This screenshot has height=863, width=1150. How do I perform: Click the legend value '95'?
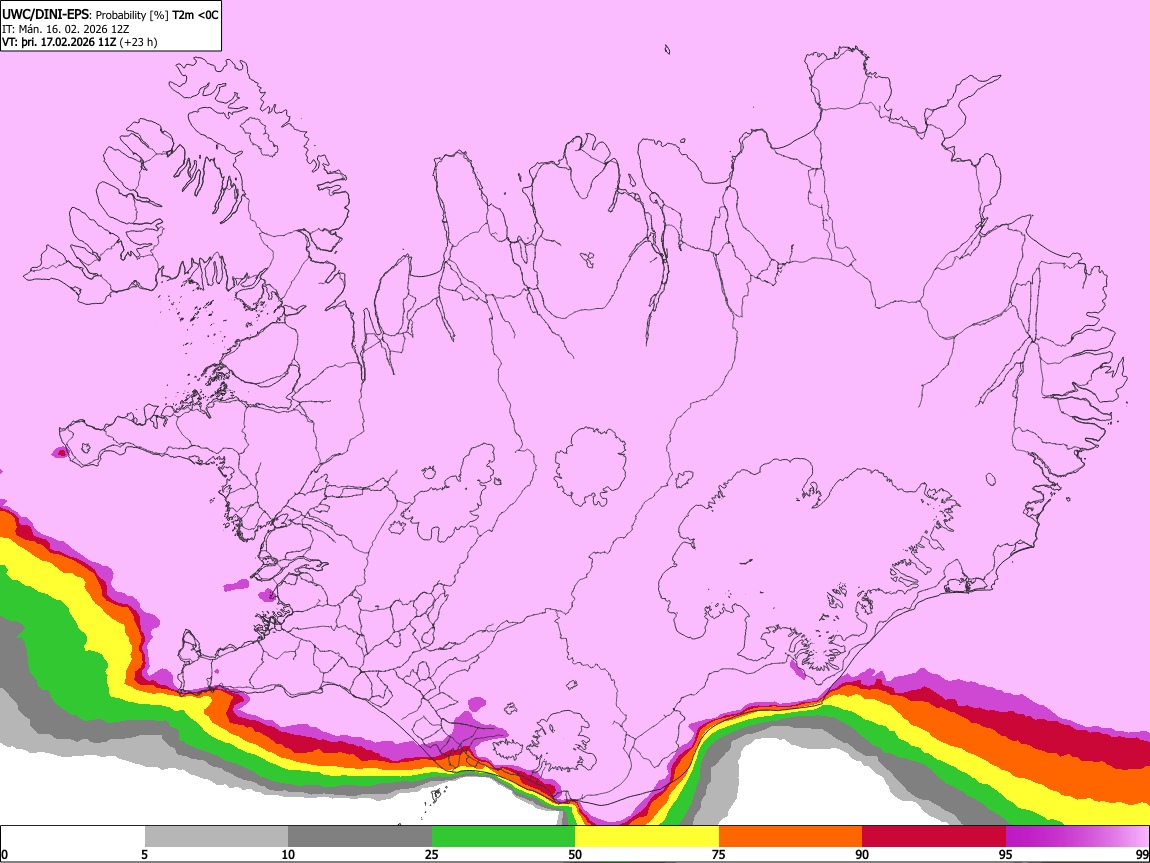pos(1006,854)
